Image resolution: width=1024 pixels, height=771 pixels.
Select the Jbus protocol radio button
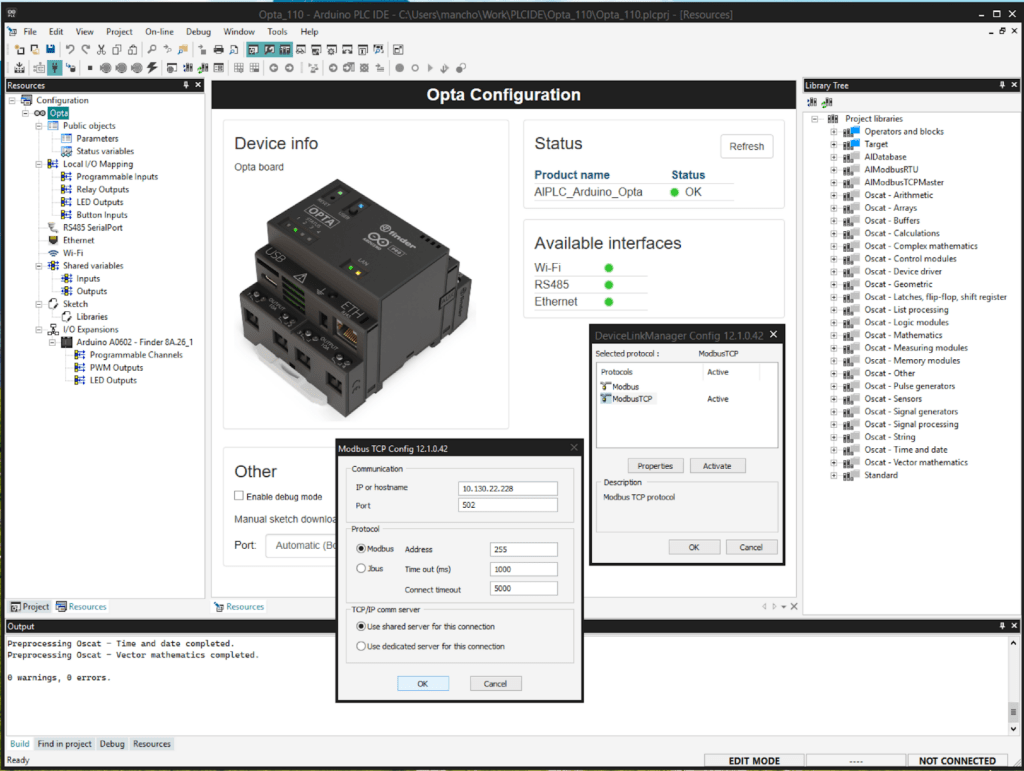361,568
